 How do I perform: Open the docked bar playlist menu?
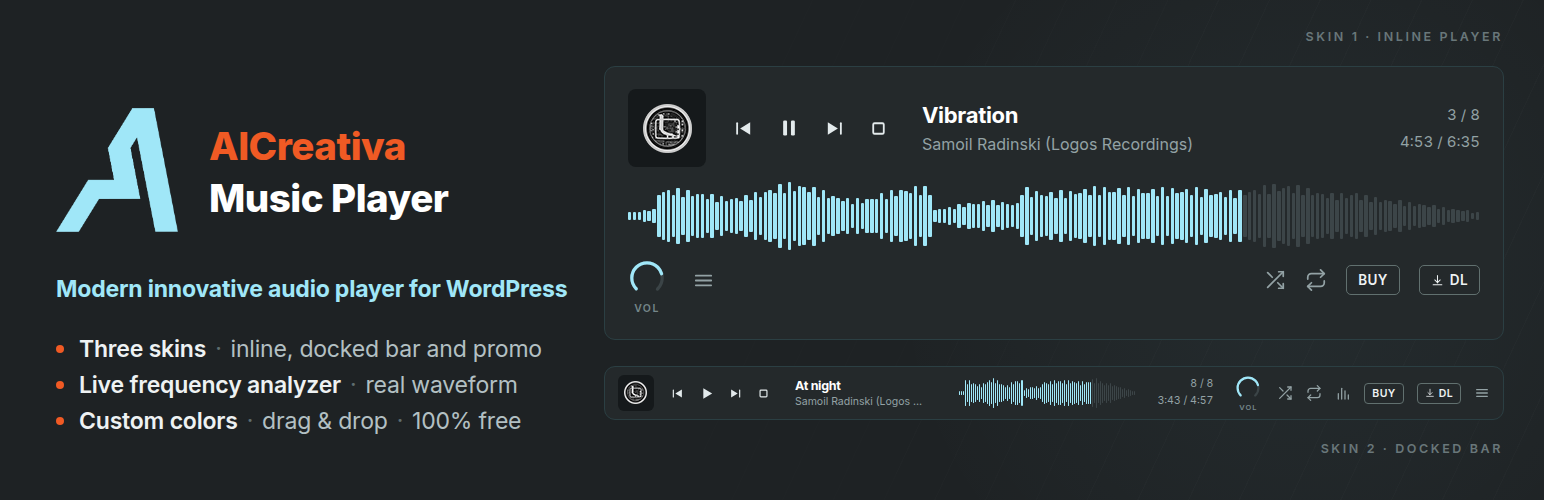1482,393
